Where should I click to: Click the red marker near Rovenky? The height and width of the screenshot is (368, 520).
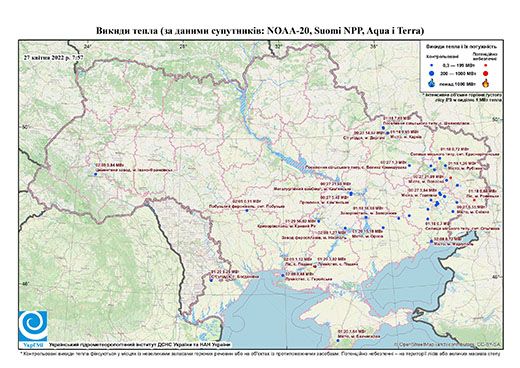474,200
